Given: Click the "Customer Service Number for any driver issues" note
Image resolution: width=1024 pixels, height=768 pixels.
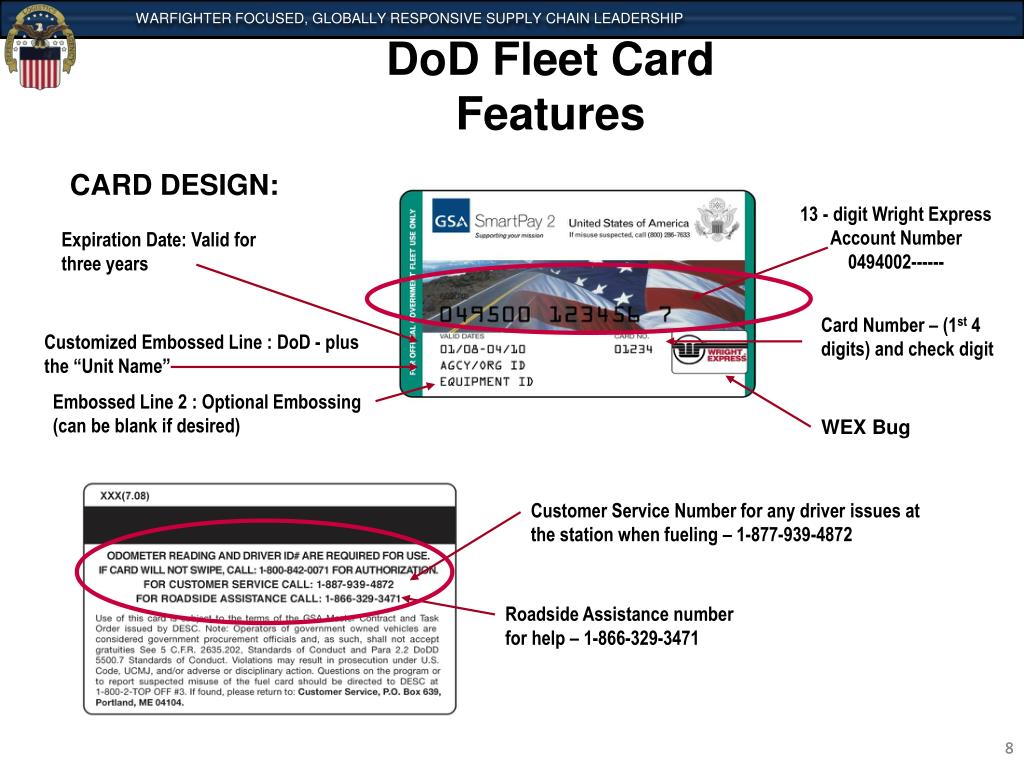Looking at the screenshot, I should click(x=725, y=522).
